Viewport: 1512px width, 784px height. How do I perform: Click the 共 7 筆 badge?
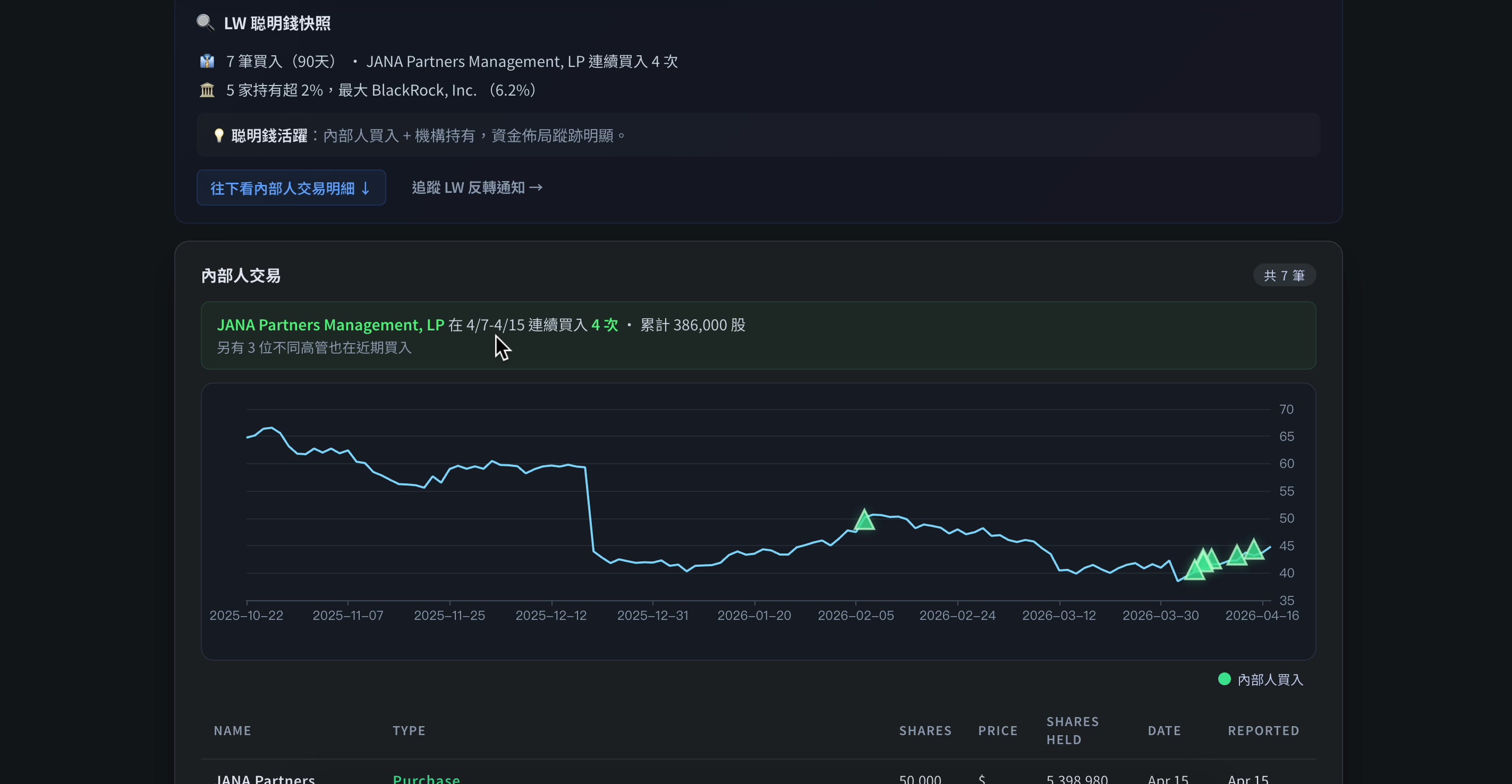point(1284,275)
